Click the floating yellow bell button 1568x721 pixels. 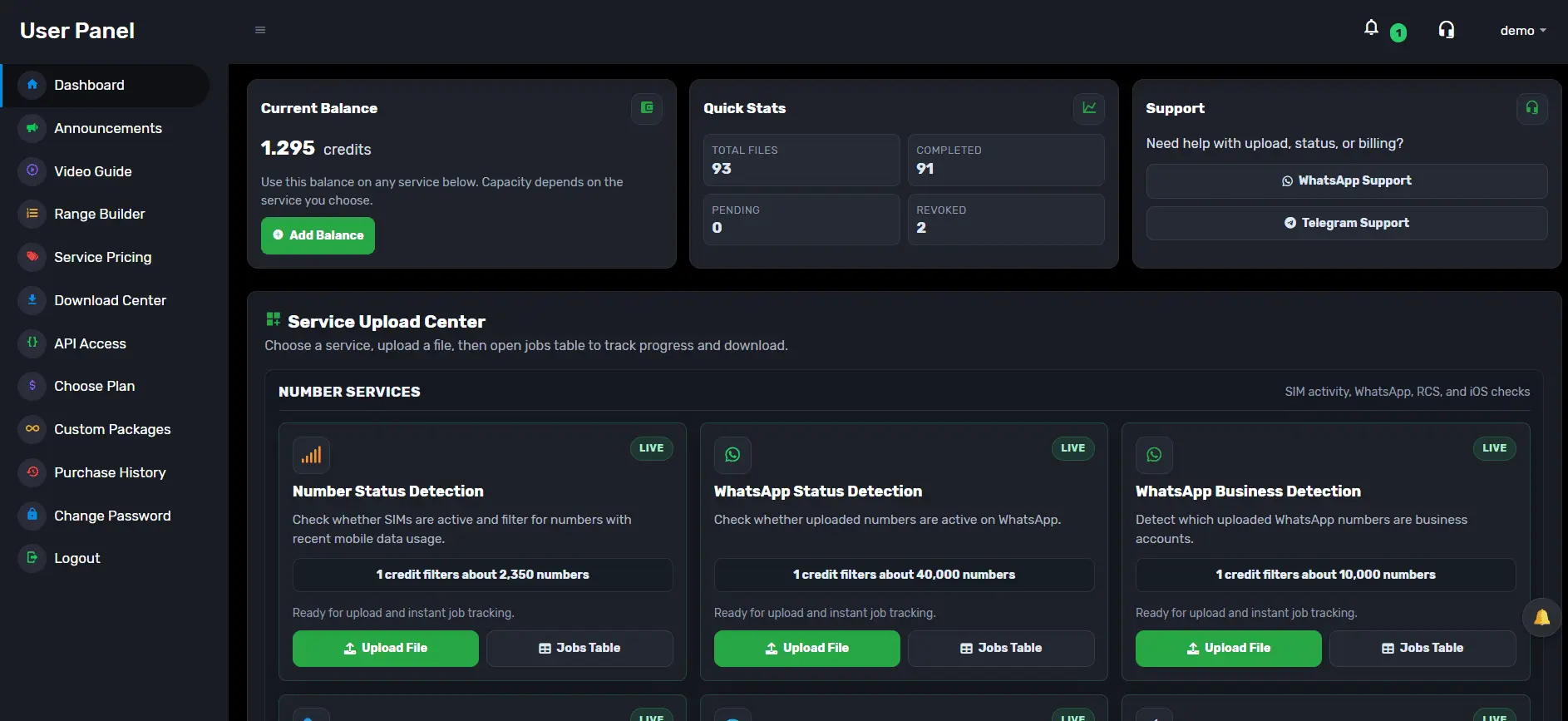tap(1541, 618)
